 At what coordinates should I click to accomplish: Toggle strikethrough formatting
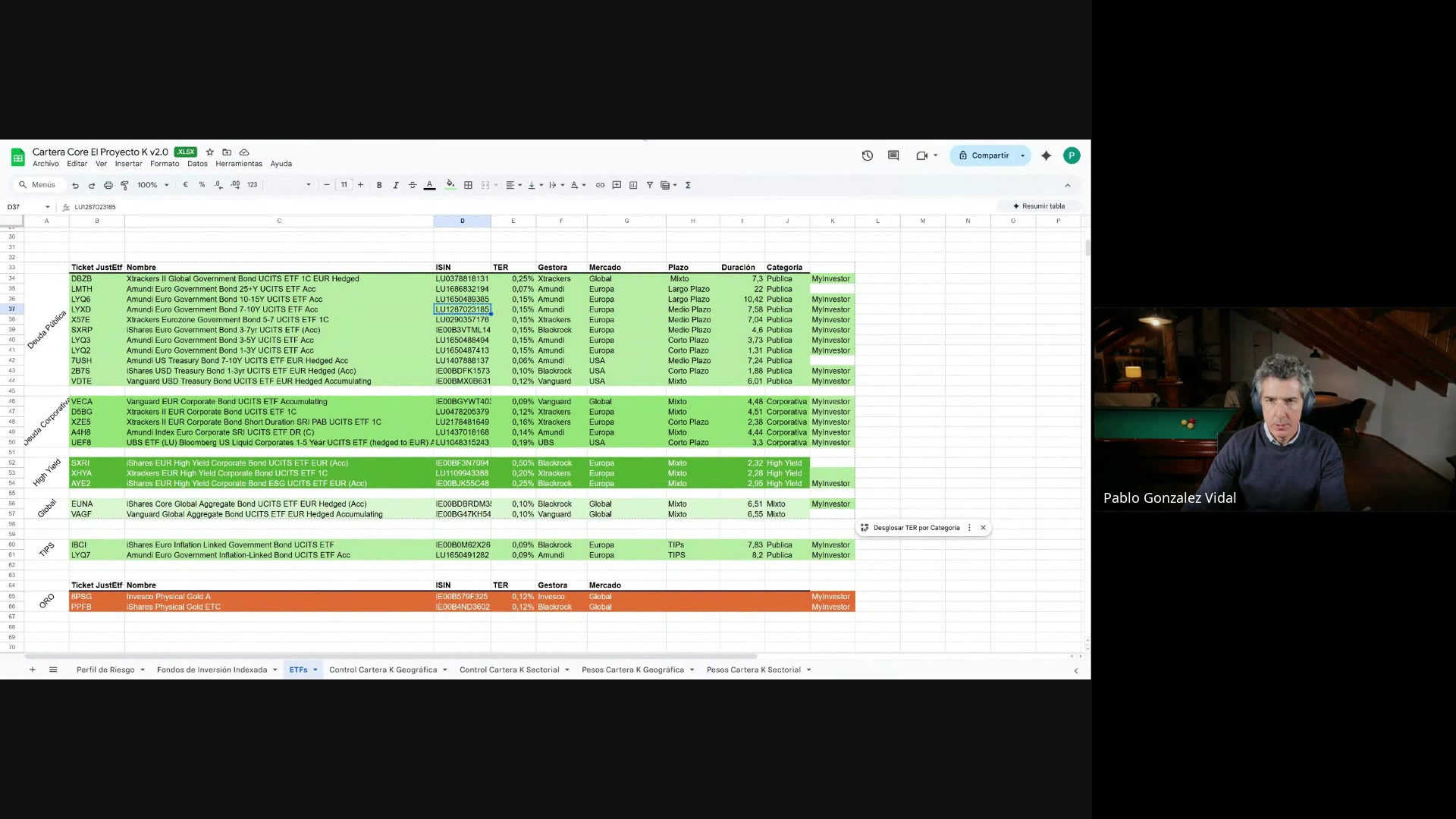(x=413, y=185)
